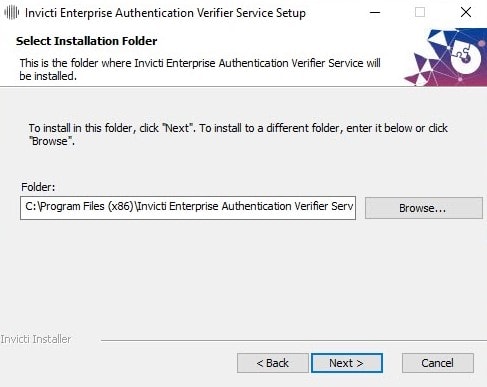Click the puzzle-piece circle in banner graphic
Viewport: 487px width, 387px height.
(x=466, y=57)
